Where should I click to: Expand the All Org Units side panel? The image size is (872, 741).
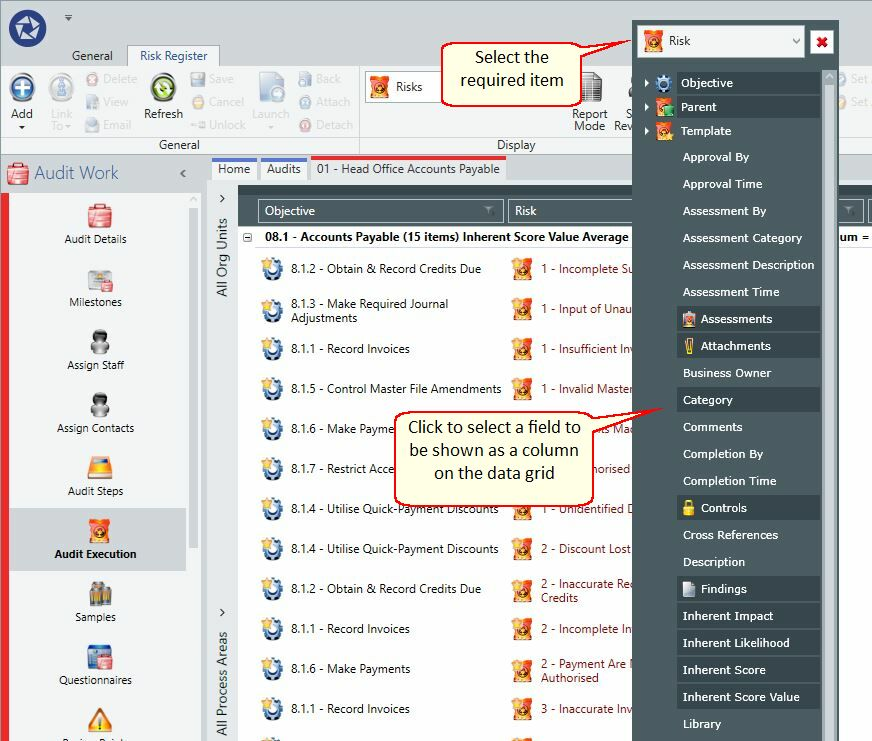point(222,199)
